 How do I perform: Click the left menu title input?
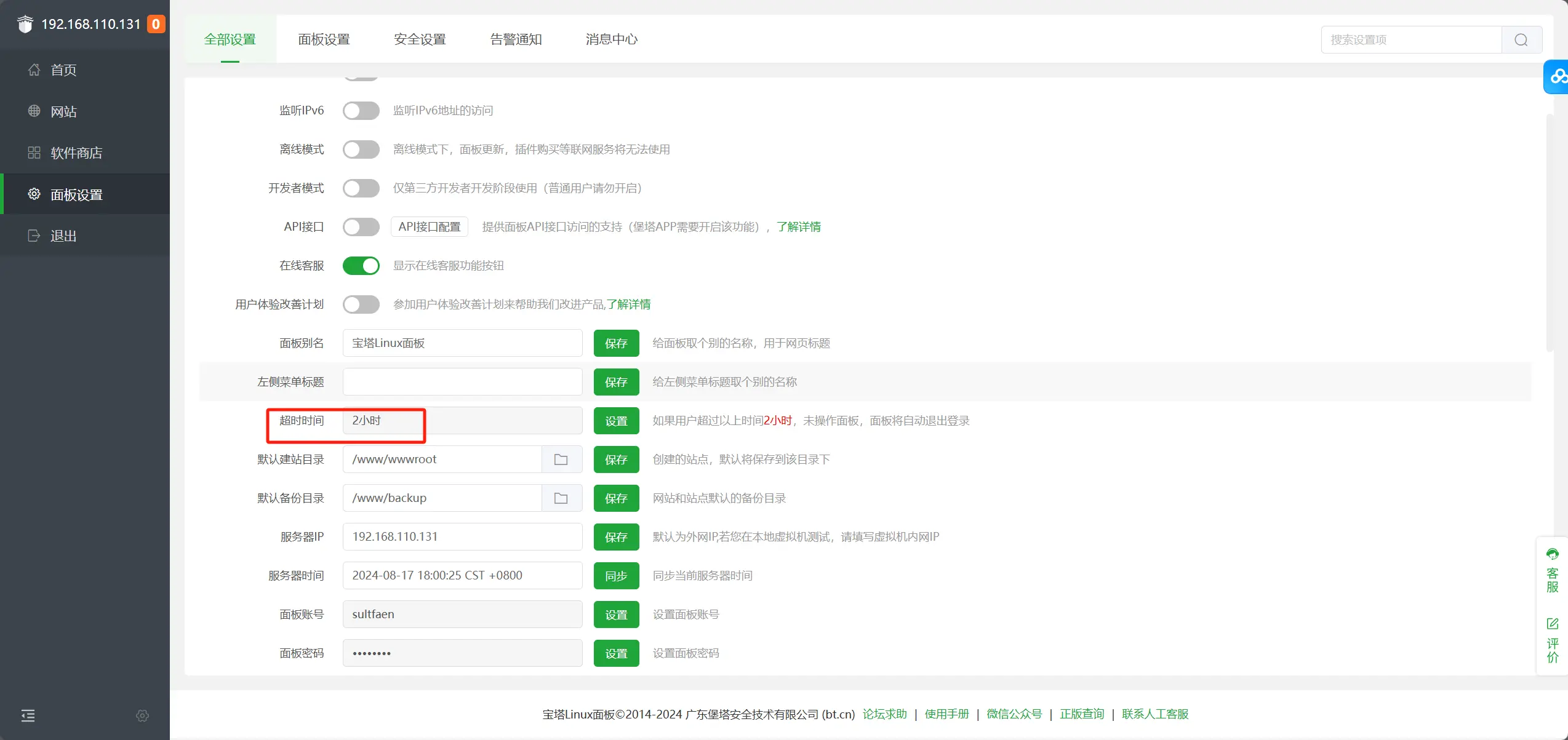pos(462,382)
